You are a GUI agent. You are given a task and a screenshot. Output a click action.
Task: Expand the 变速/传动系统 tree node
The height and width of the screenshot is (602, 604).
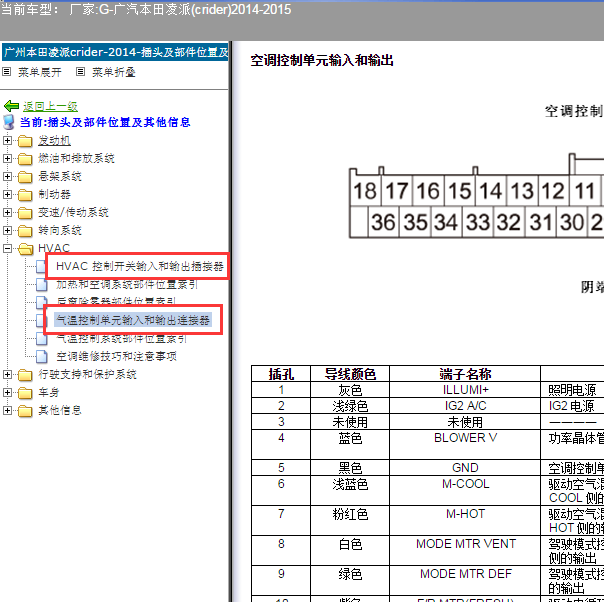(x=7, y=212)
